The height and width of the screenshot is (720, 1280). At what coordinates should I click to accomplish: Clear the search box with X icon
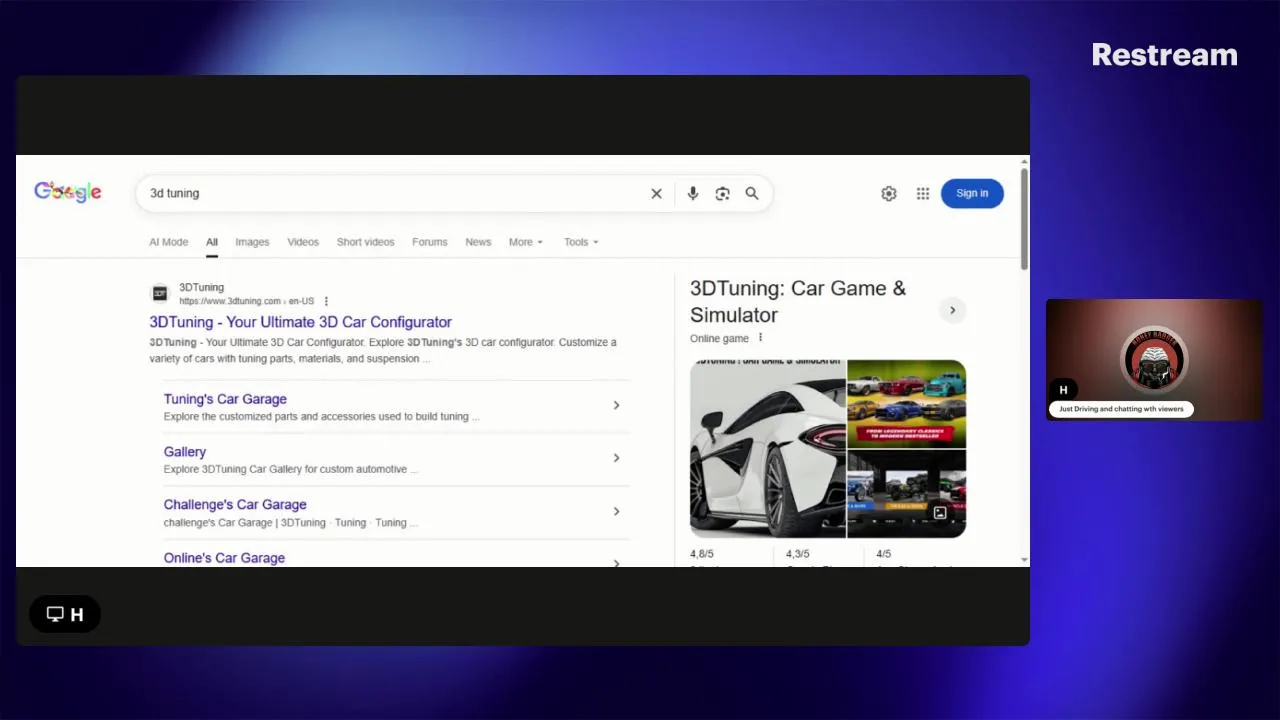(657, 194)
